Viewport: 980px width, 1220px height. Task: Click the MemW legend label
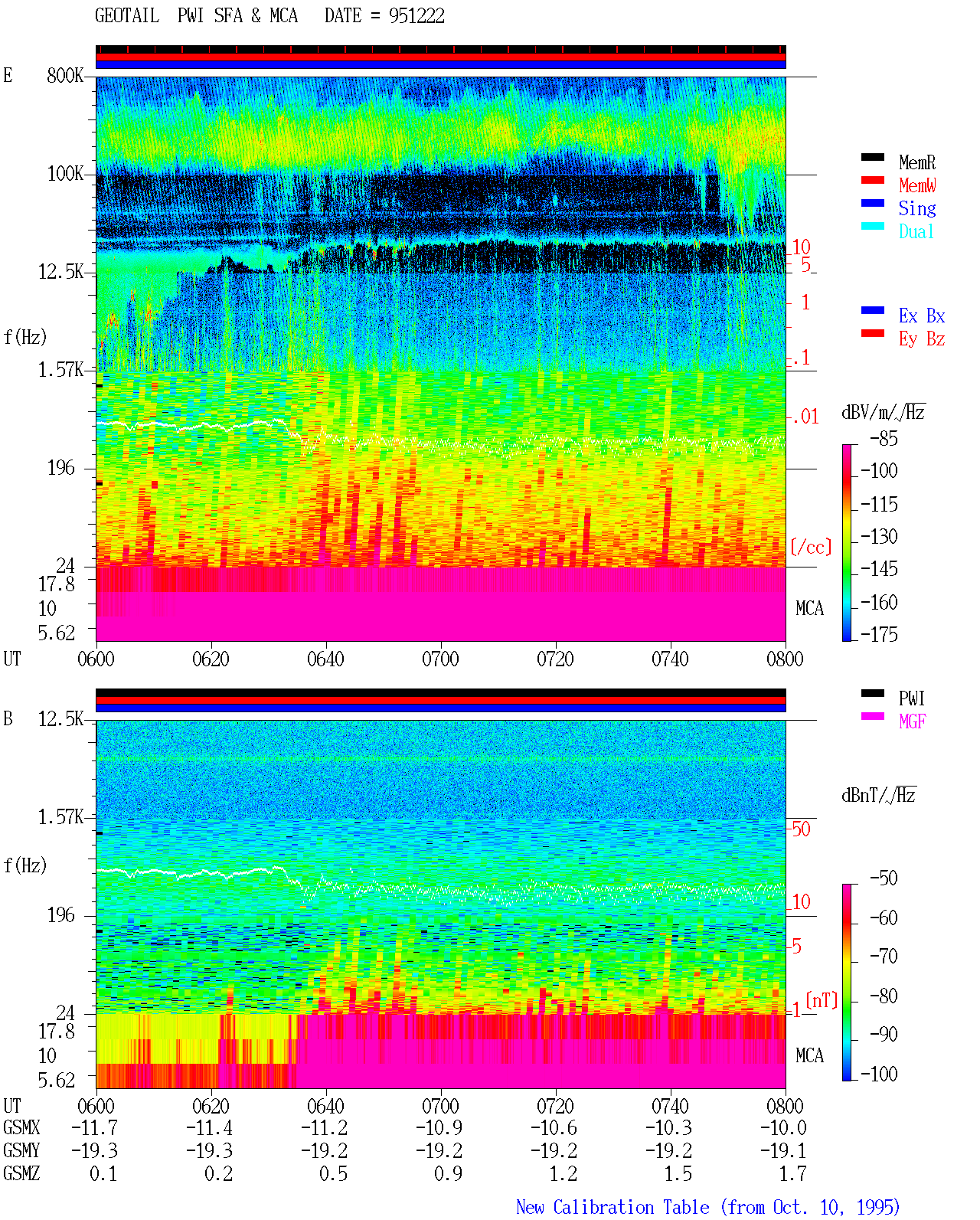click(x=917, y=185)
